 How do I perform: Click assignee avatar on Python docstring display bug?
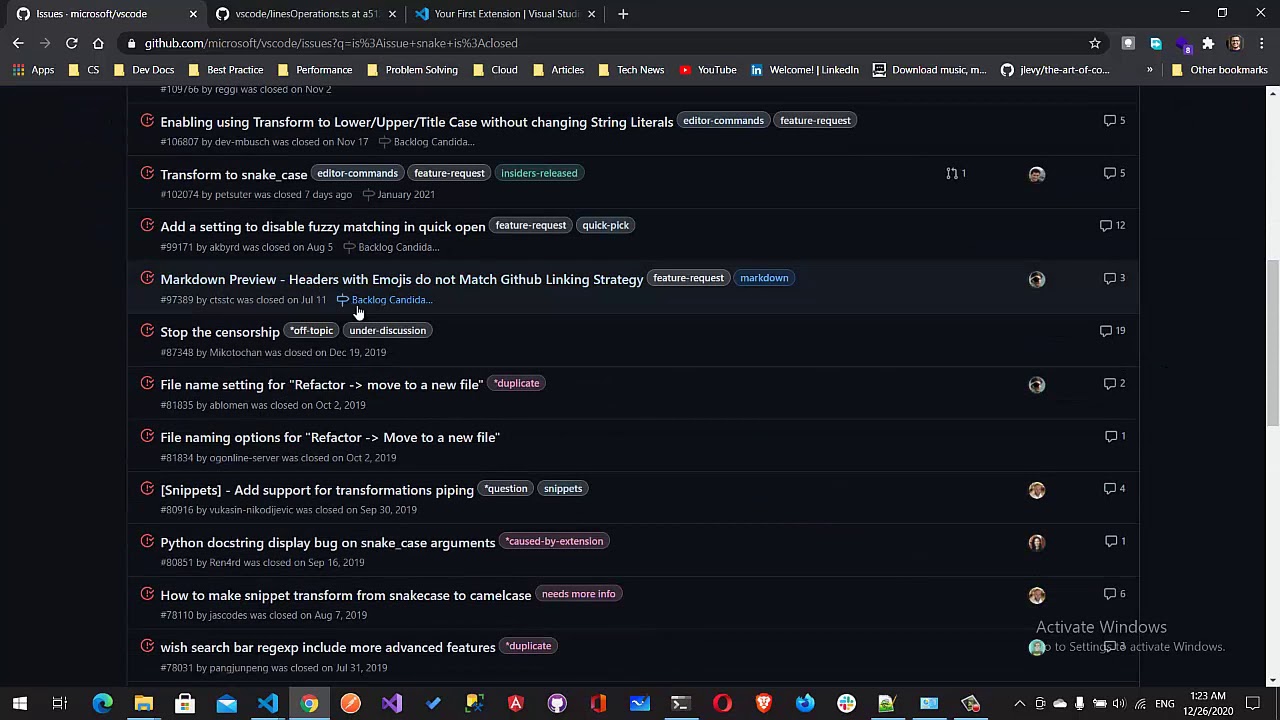tap(1037, 542)
